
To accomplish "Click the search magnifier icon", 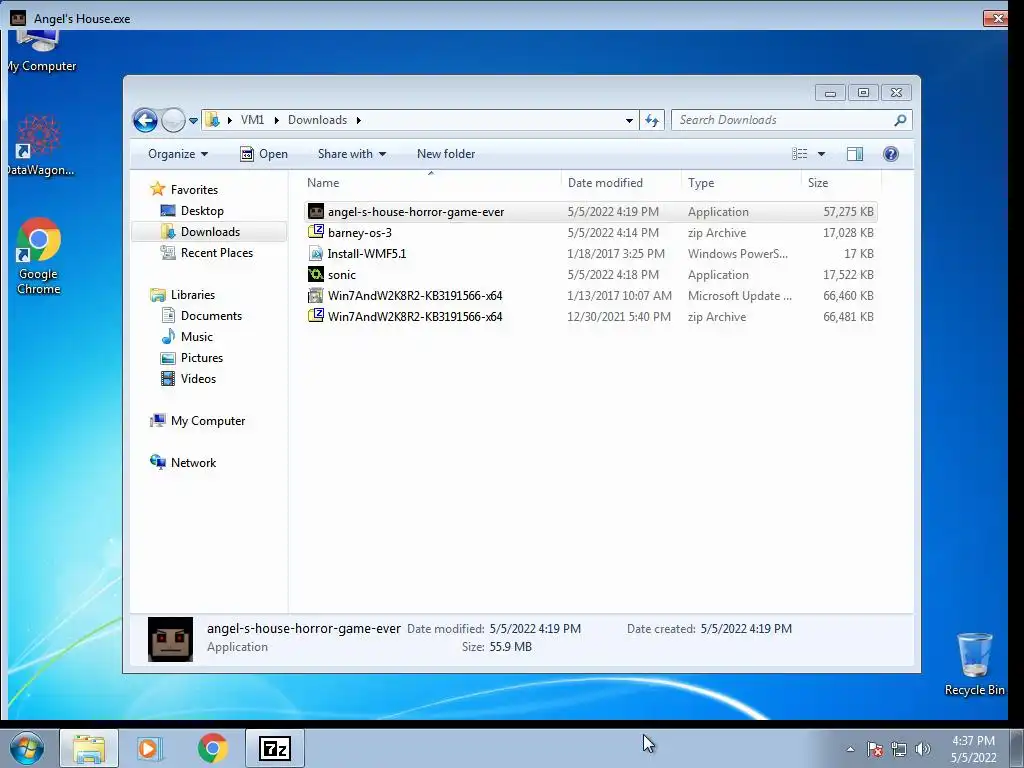I will coord(900,120).
